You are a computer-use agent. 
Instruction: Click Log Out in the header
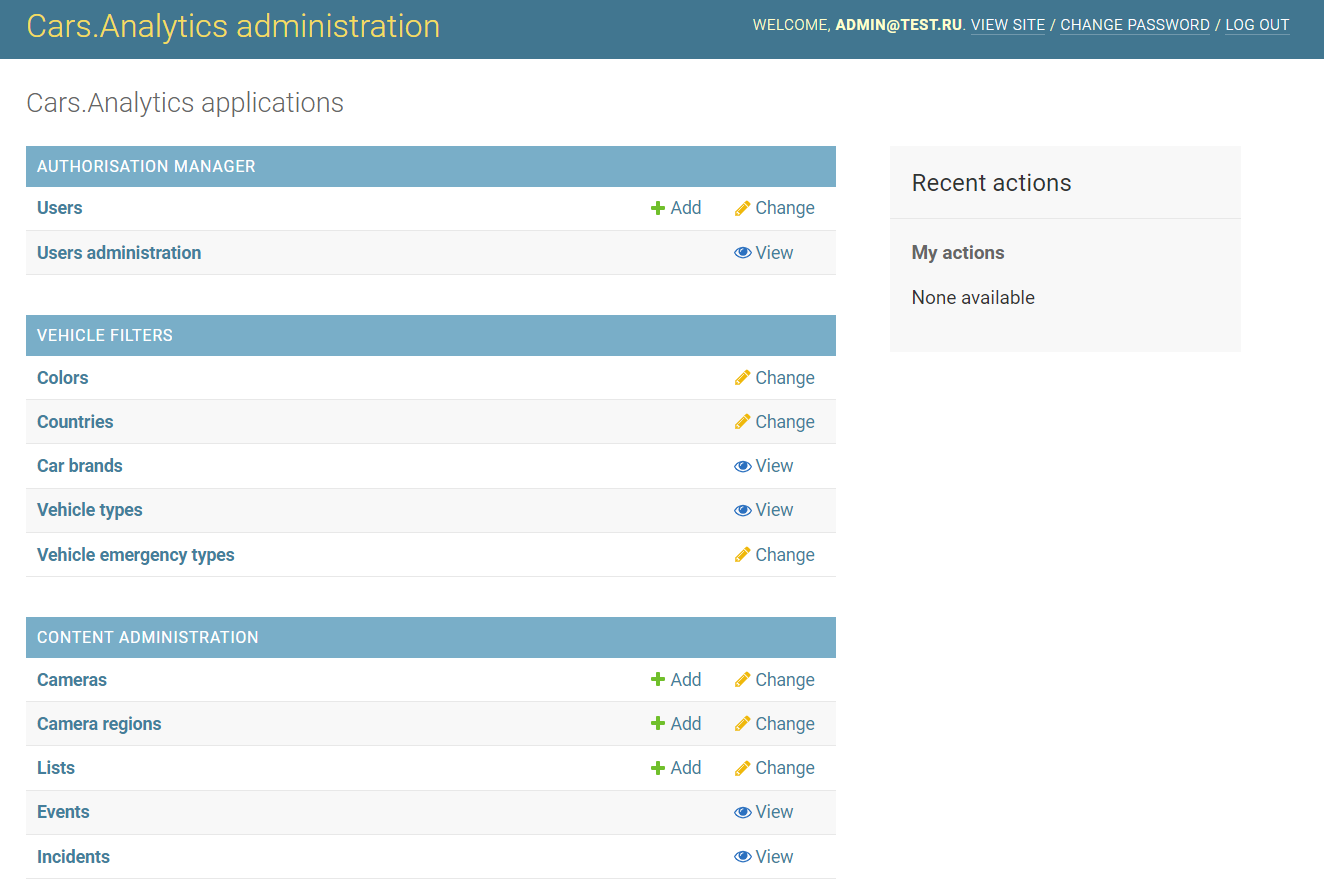[x=1257, y=25]
